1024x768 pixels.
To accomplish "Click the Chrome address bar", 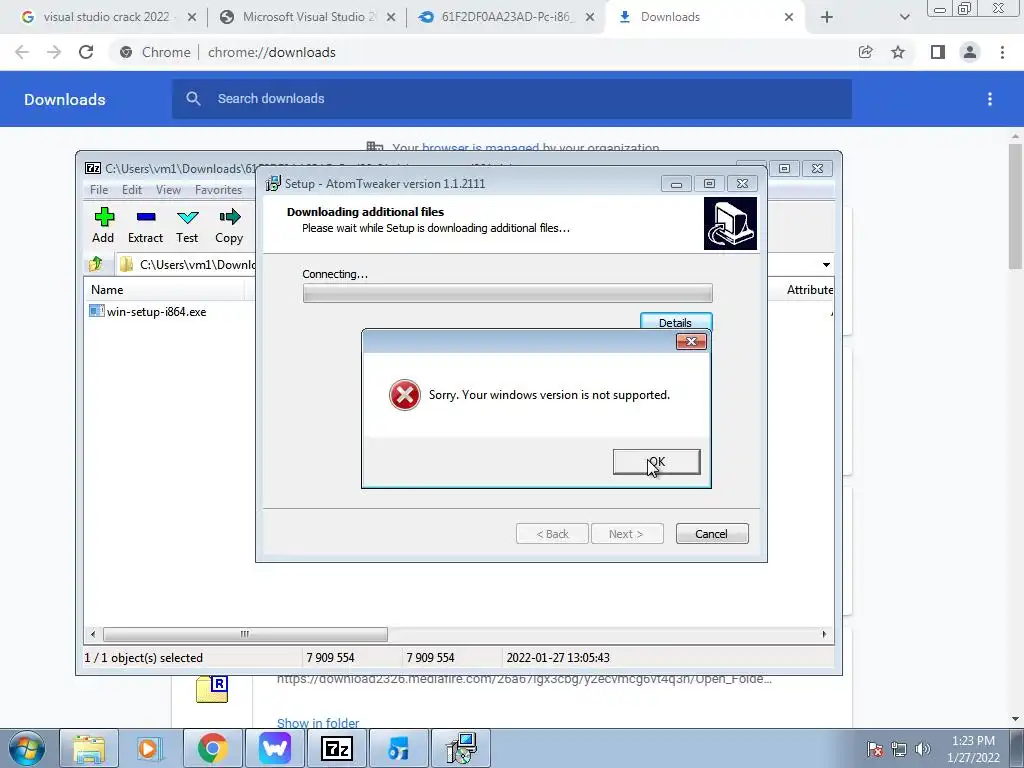I will pos(483,52).
